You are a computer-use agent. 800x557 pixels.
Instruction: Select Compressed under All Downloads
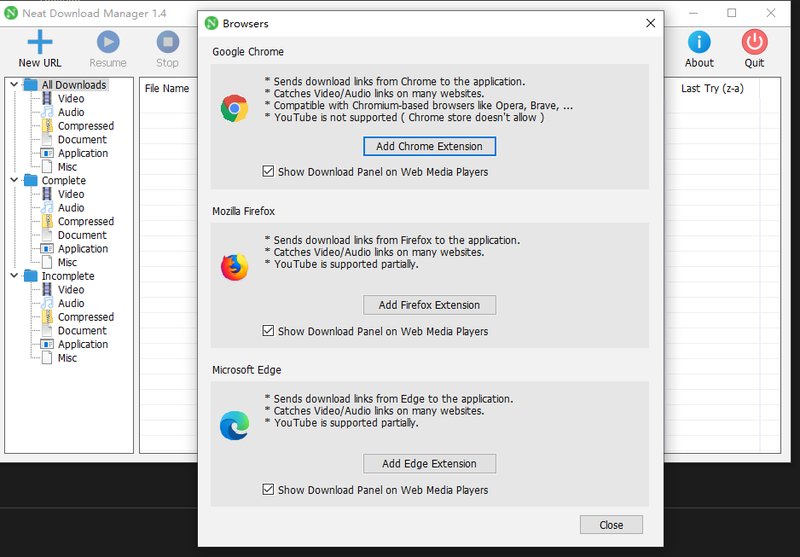(x=85, y=126)
